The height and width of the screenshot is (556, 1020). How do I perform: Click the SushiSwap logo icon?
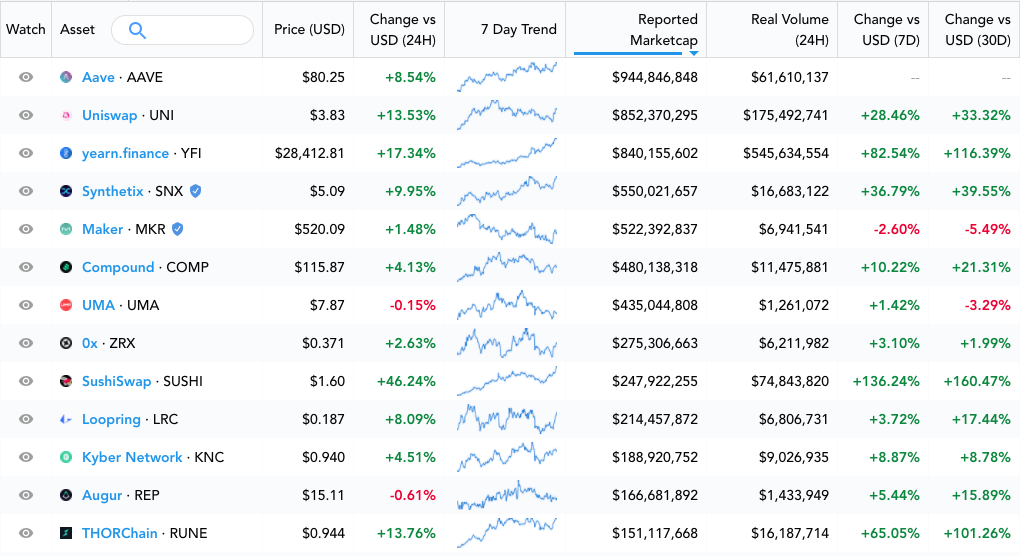pyautogui.click(x=66, y=381)
